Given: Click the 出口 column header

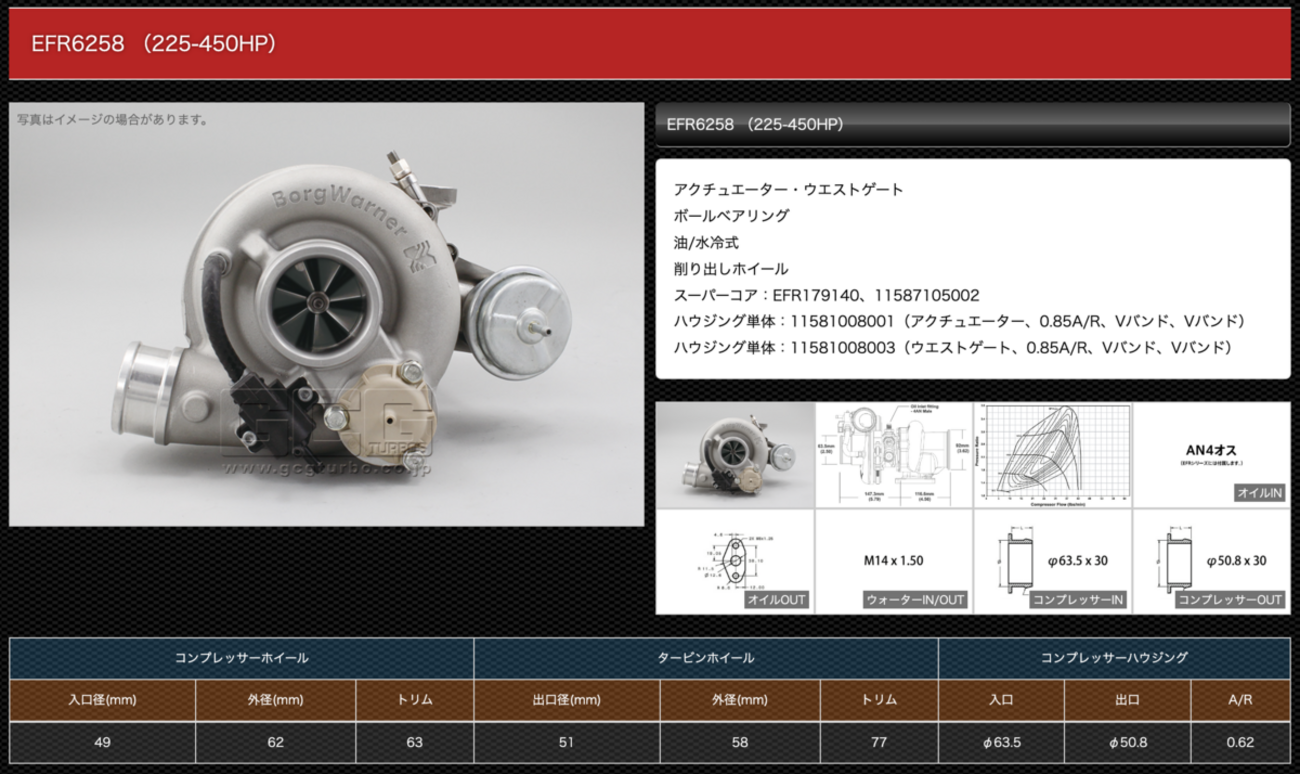Looking at the screenshot, I should pos(1127,700).
